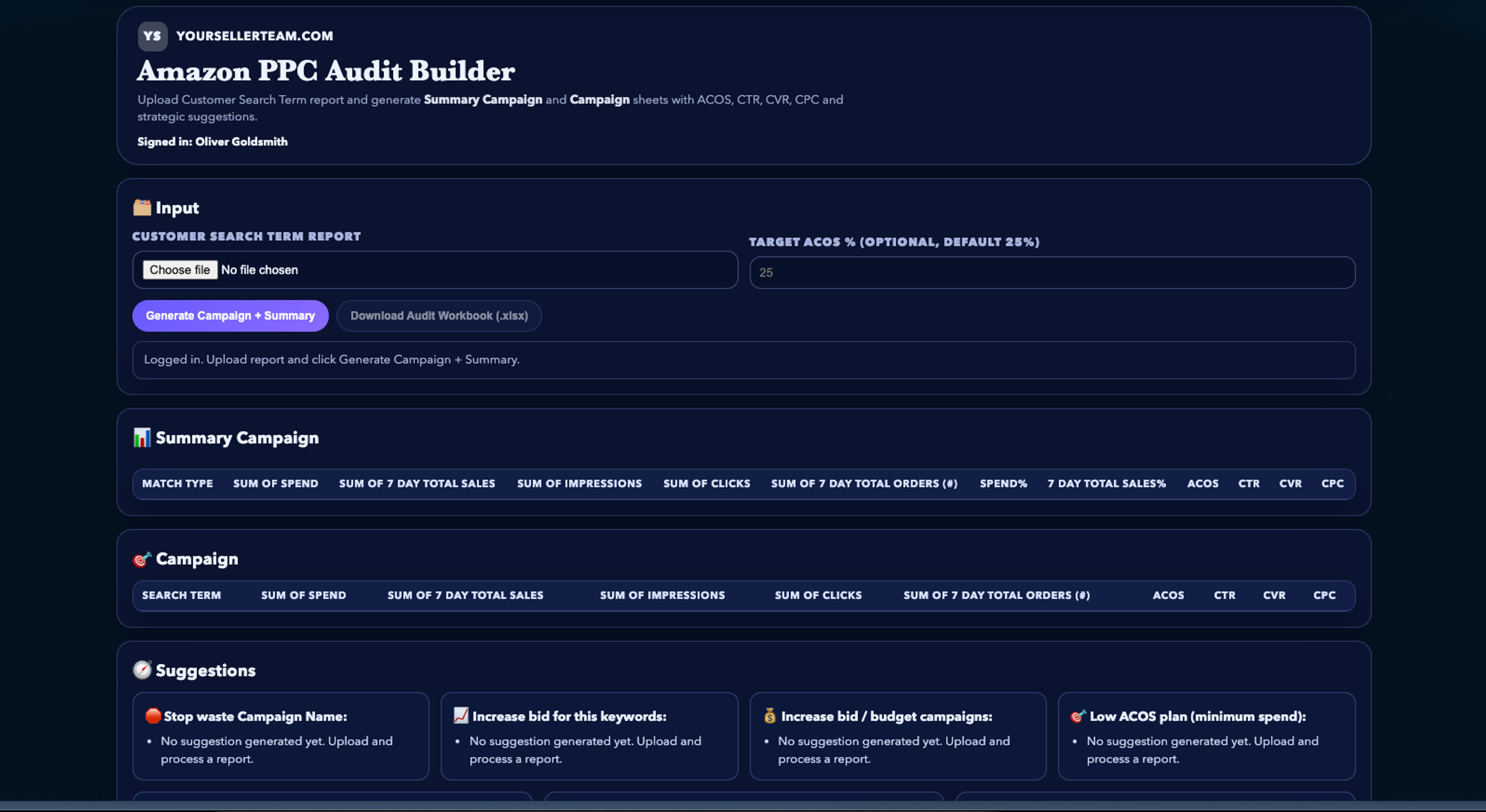
Task: Click Campaign table SUM OF IMPRESSIONS header
Action: pyautogui.click(x=662, y=595)
